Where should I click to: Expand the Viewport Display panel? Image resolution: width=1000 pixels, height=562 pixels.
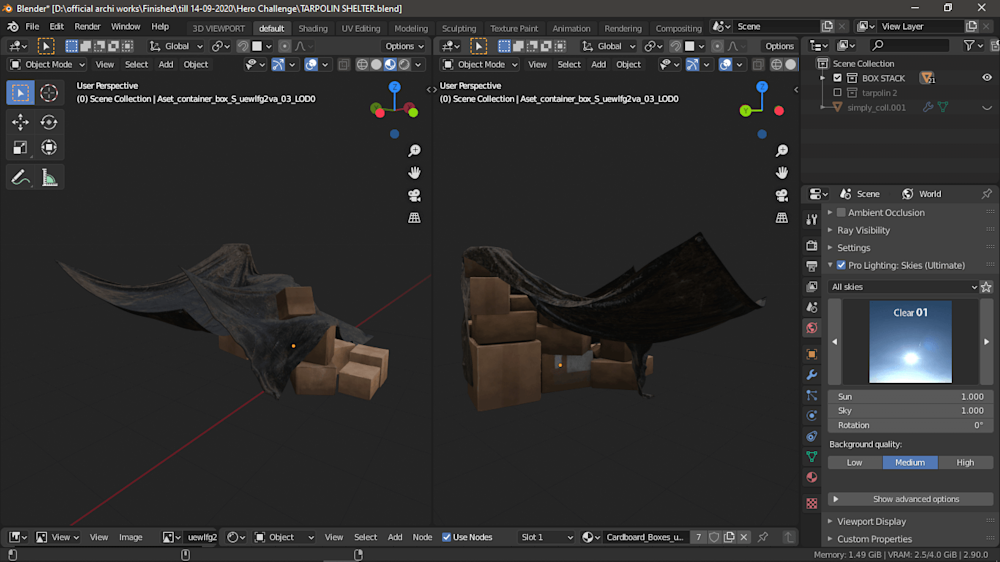tap(871, 521)
